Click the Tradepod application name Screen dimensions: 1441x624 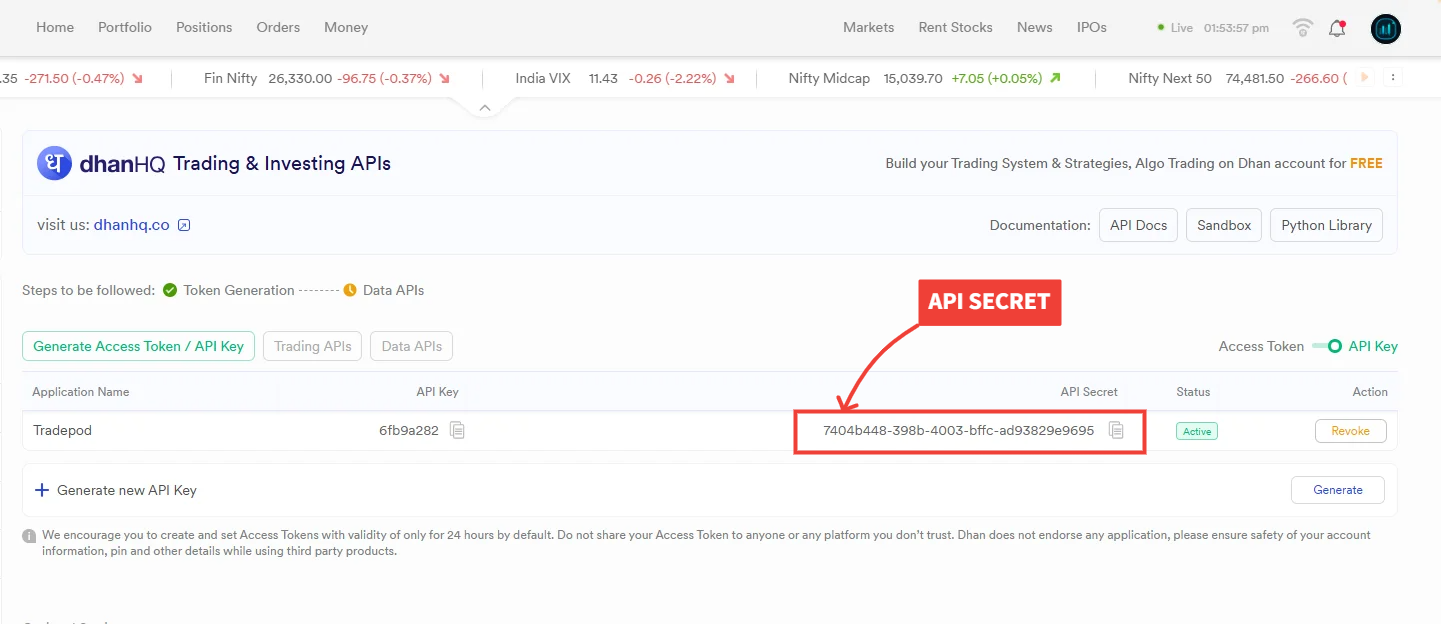pos(63,430)
